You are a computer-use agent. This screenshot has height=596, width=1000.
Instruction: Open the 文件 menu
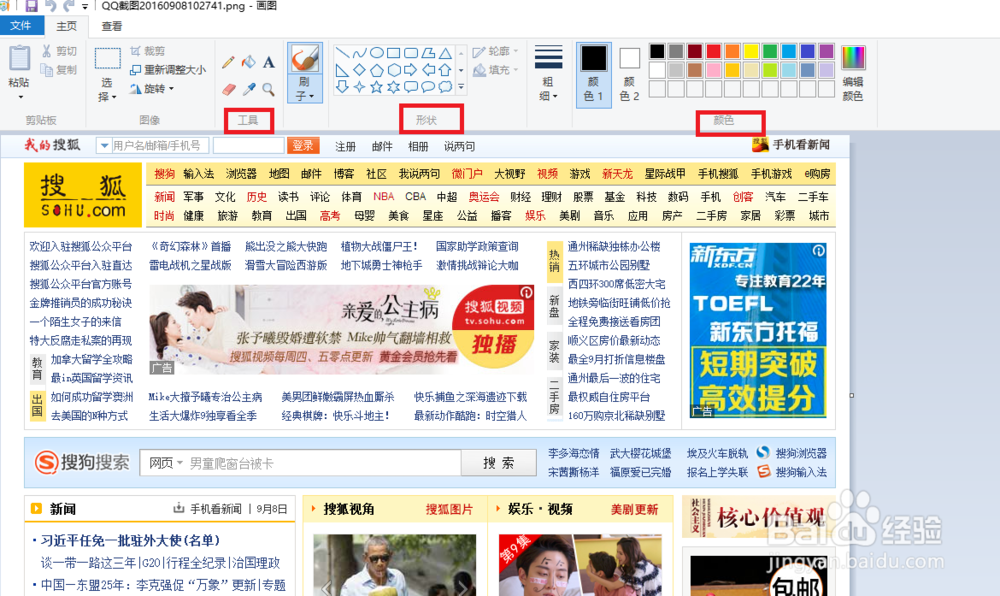point(20,25)
